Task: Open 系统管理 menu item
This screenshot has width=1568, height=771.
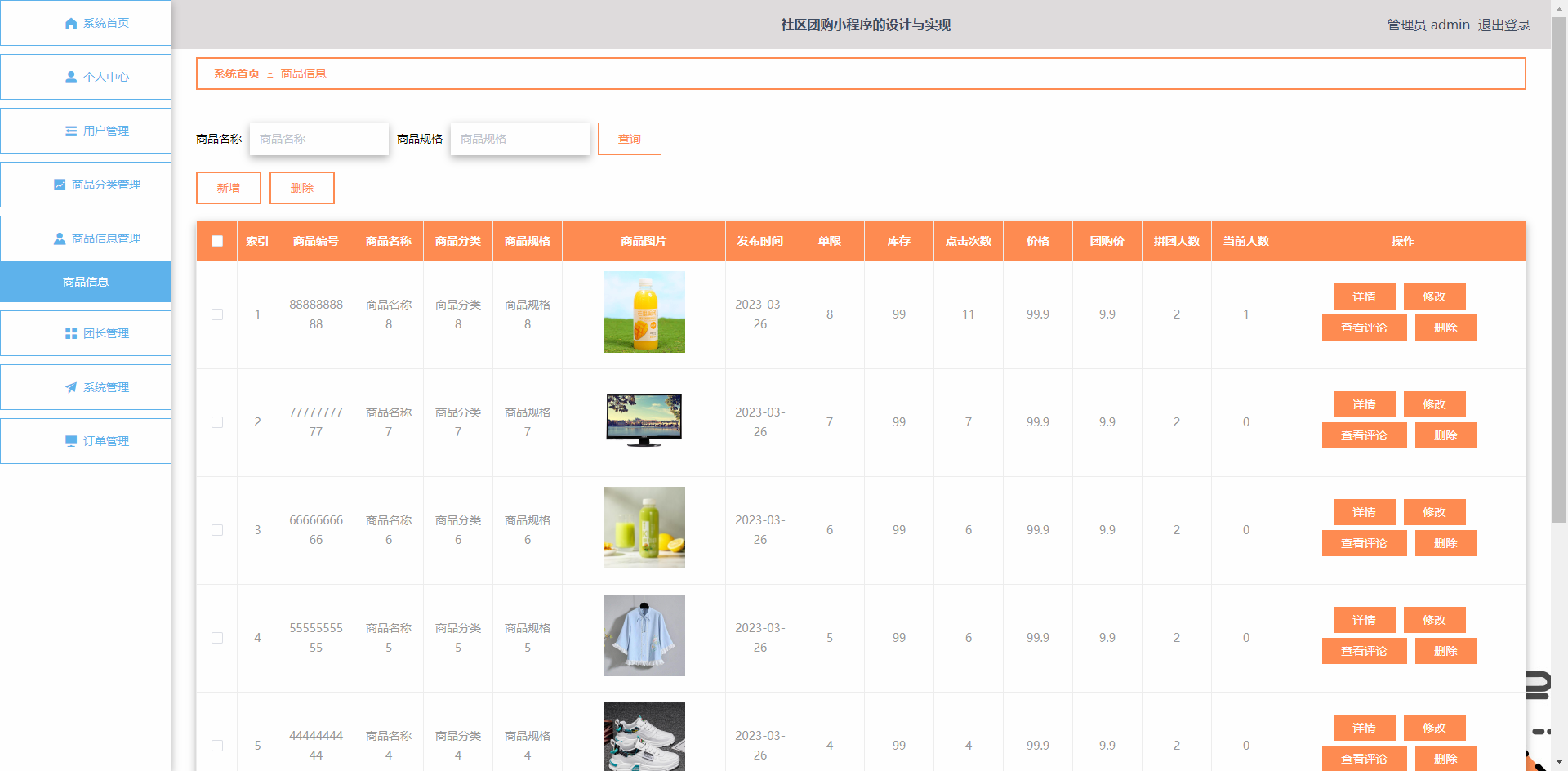Action: pos(86,387)
